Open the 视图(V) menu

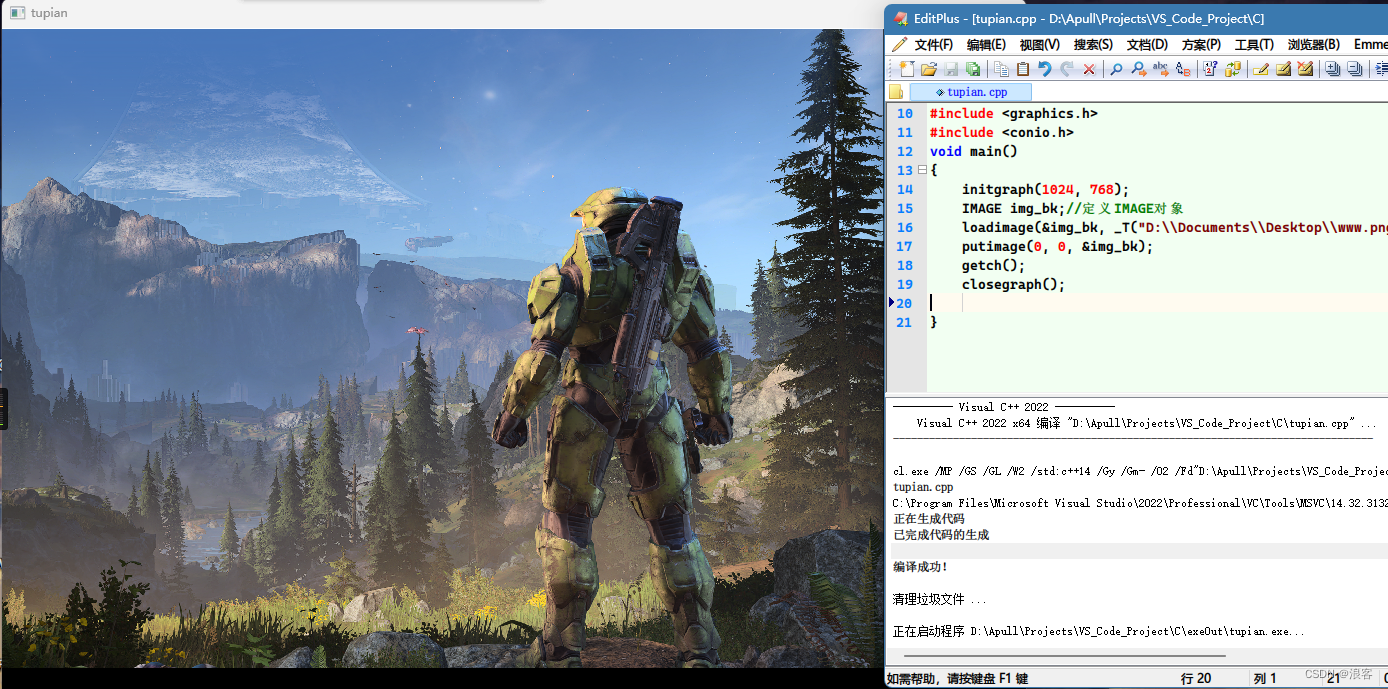click(1040, 44)
